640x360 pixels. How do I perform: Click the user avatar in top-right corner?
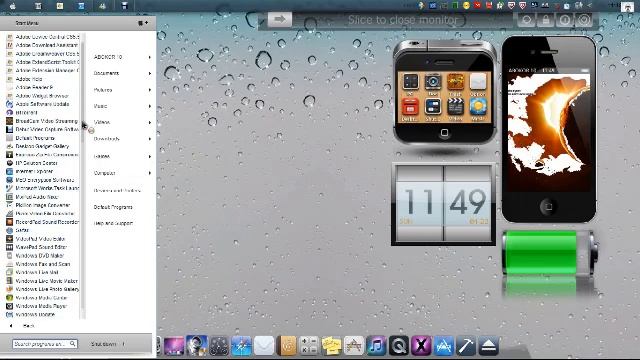point(627,7)
